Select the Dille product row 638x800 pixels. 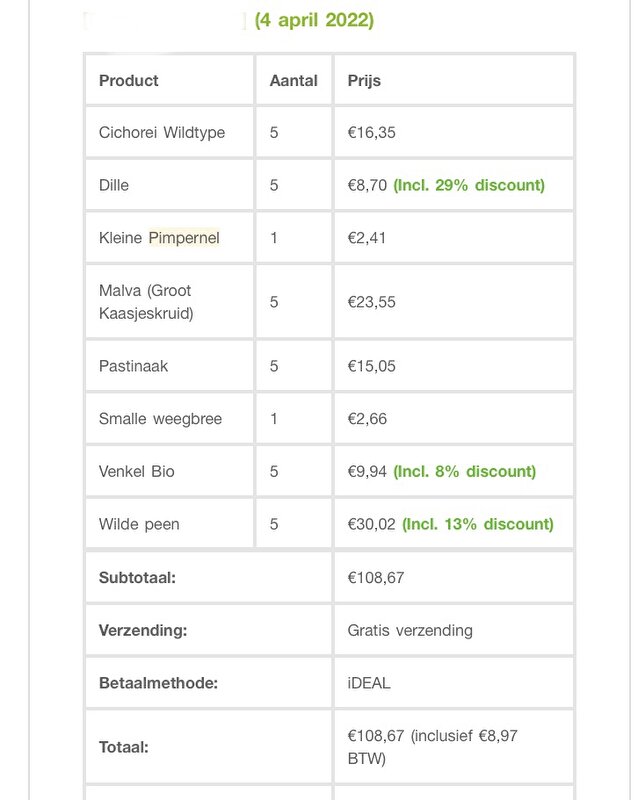(x=330, y=185)
